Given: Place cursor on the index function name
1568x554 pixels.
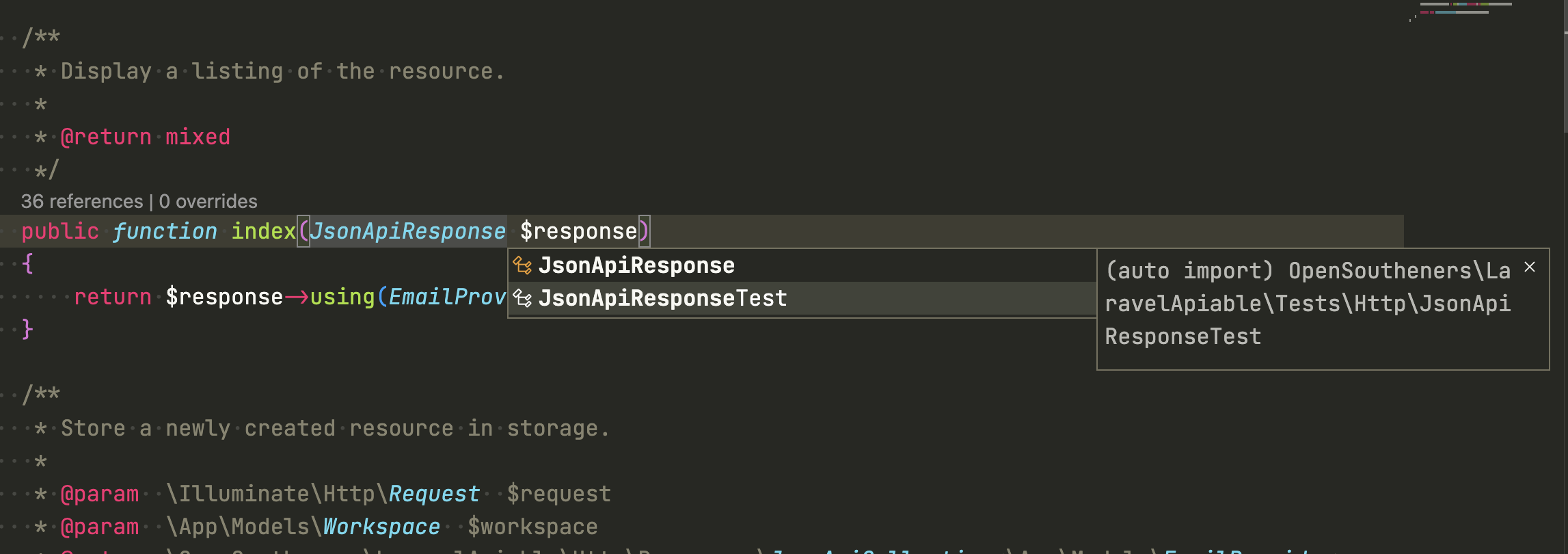Looking at the screenshot, I should (263, 231).
